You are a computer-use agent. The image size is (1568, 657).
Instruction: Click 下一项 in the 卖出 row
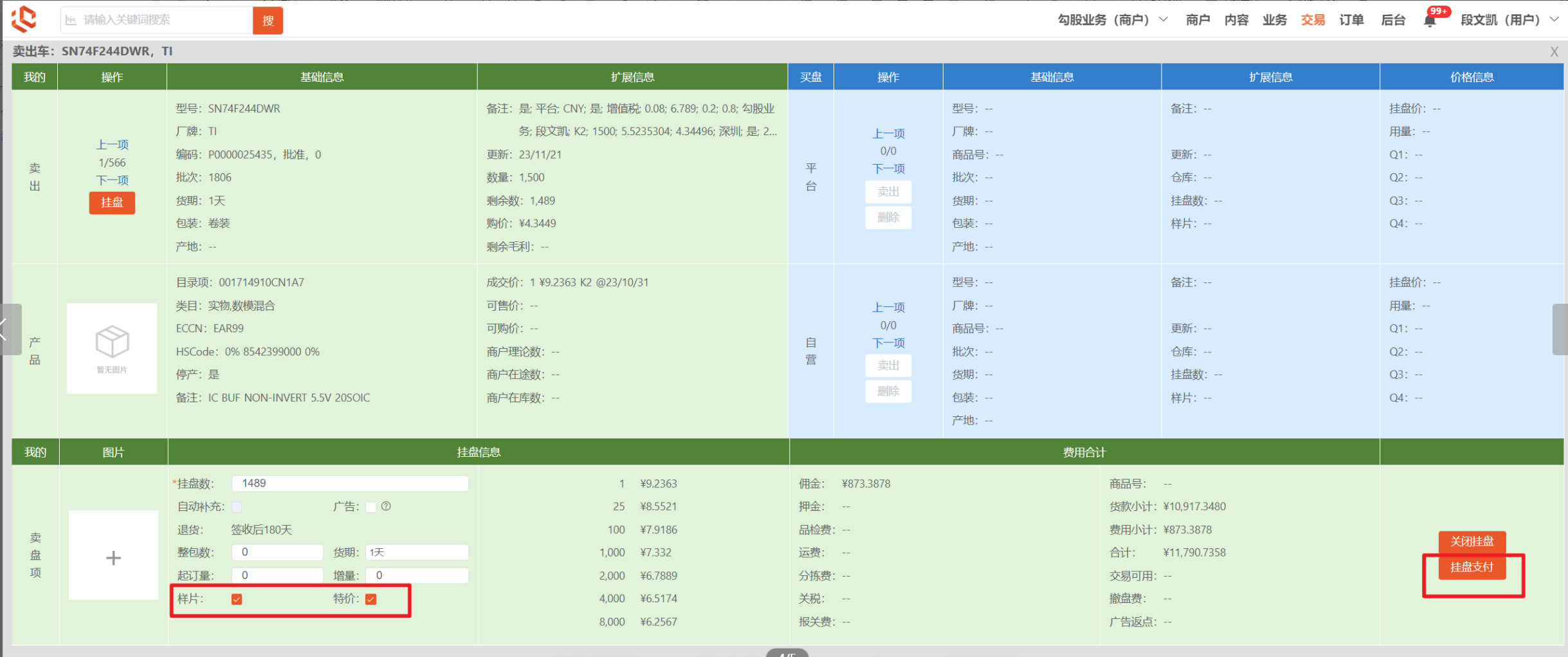(113, 180)
